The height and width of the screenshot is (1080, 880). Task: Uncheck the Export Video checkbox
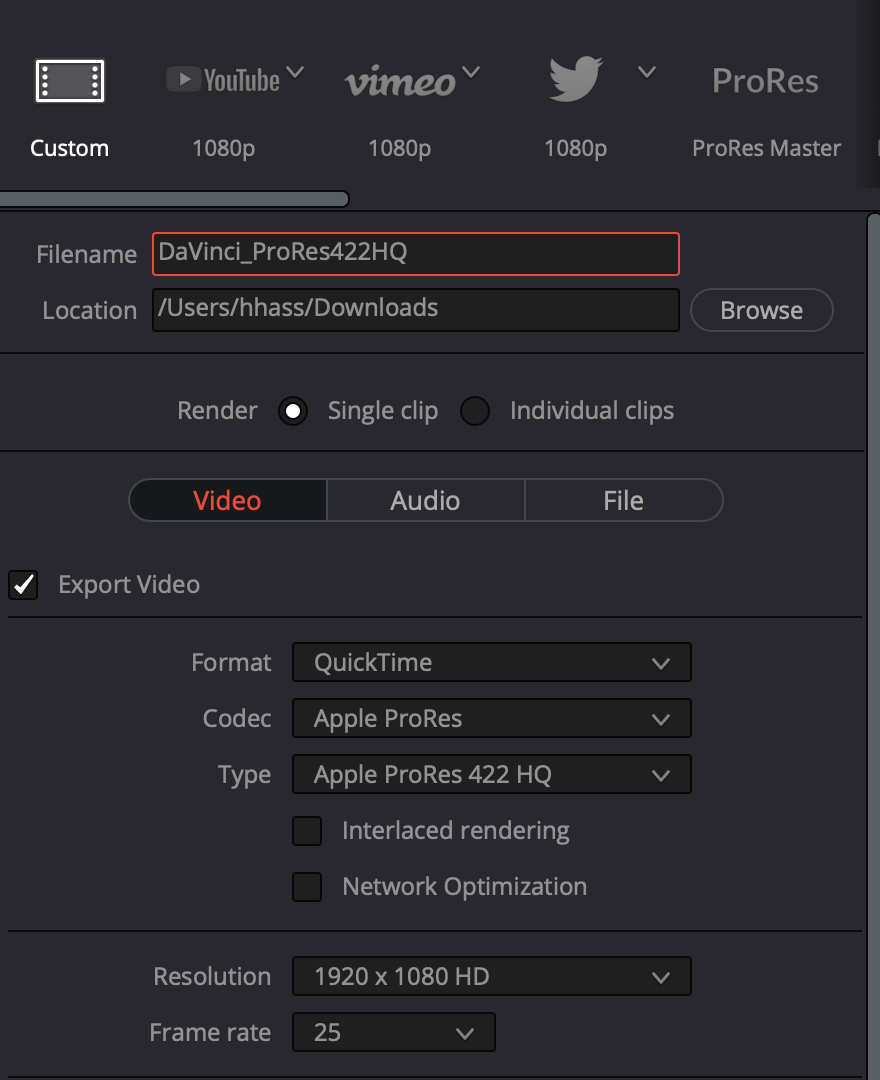click(x=23, y=585)
